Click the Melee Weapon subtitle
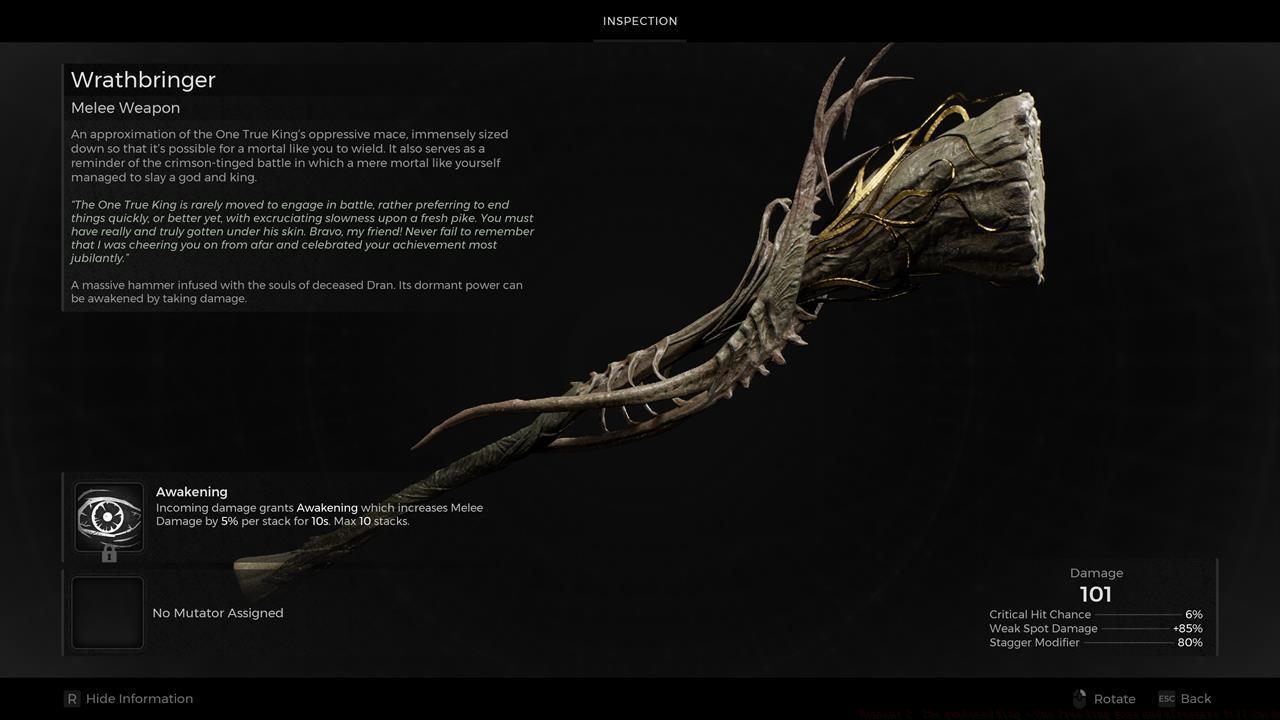Viewport: 1280px width, 720px height. tap(125, 108)
